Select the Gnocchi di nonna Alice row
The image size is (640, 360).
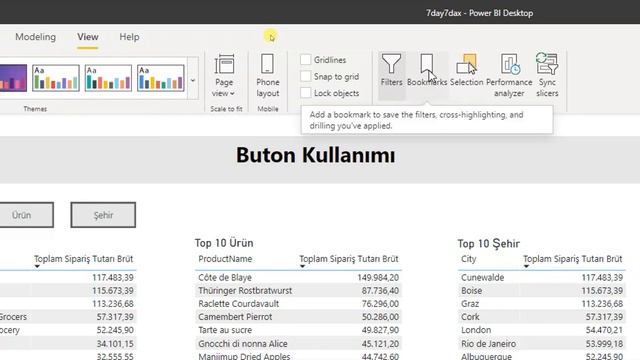(x=298, y=344)
